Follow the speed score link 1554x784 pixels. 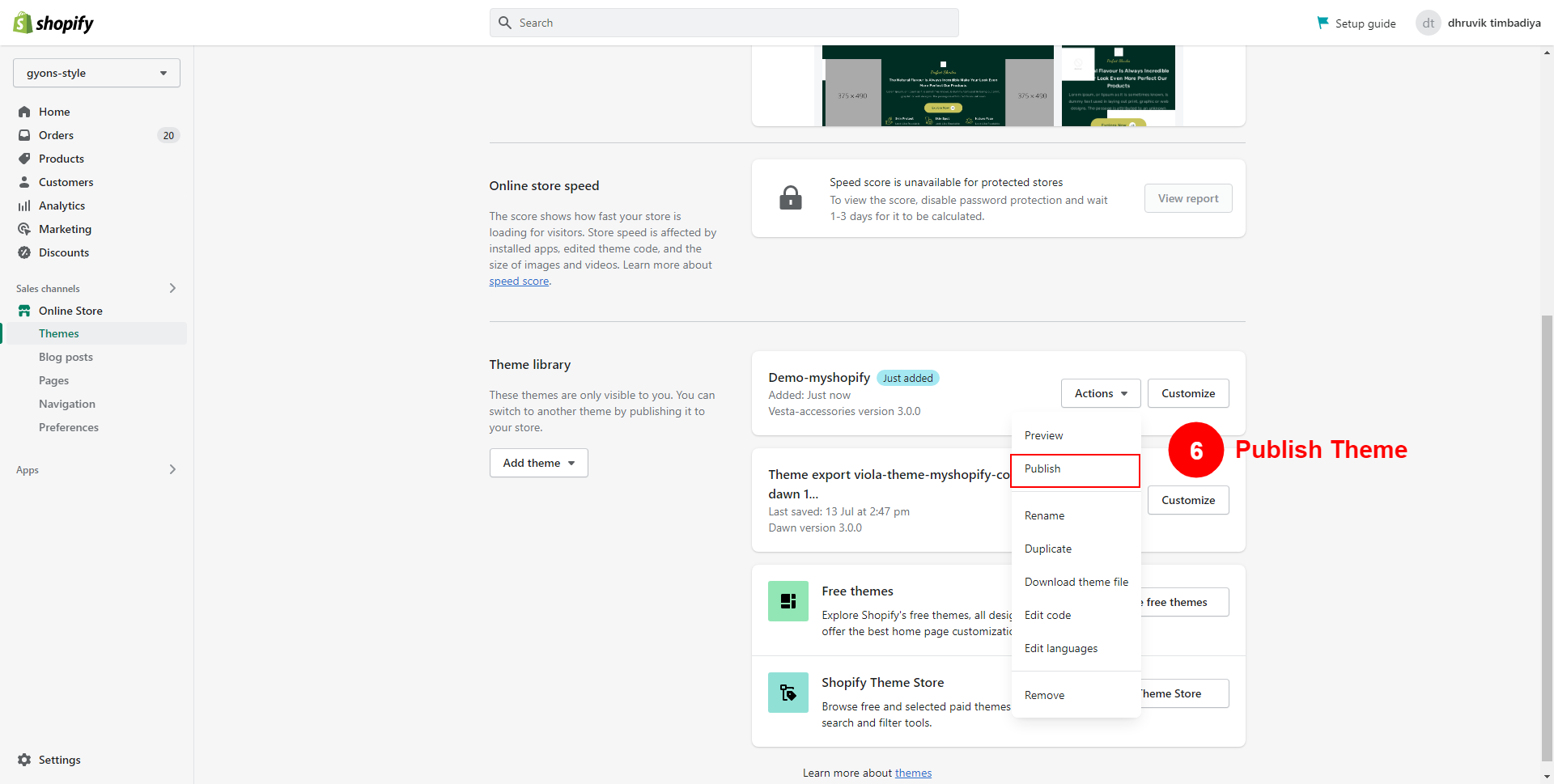519,282
